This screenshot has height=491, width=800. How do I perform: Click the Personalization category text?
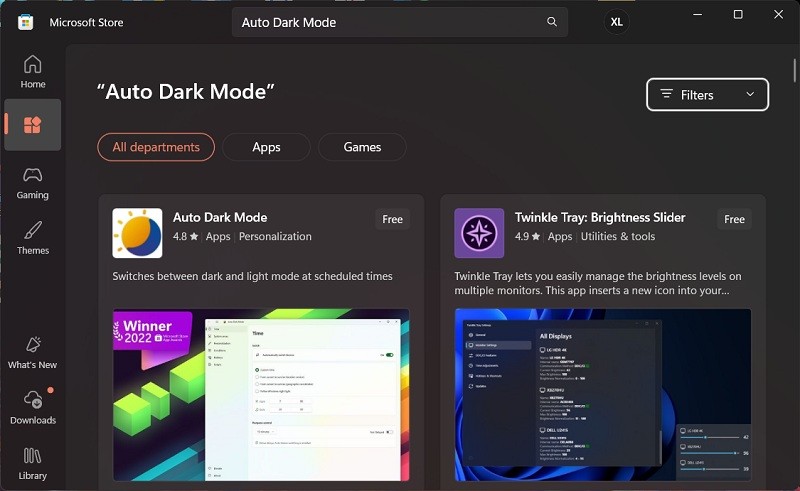pyautogui.click(x=275, y=236)
